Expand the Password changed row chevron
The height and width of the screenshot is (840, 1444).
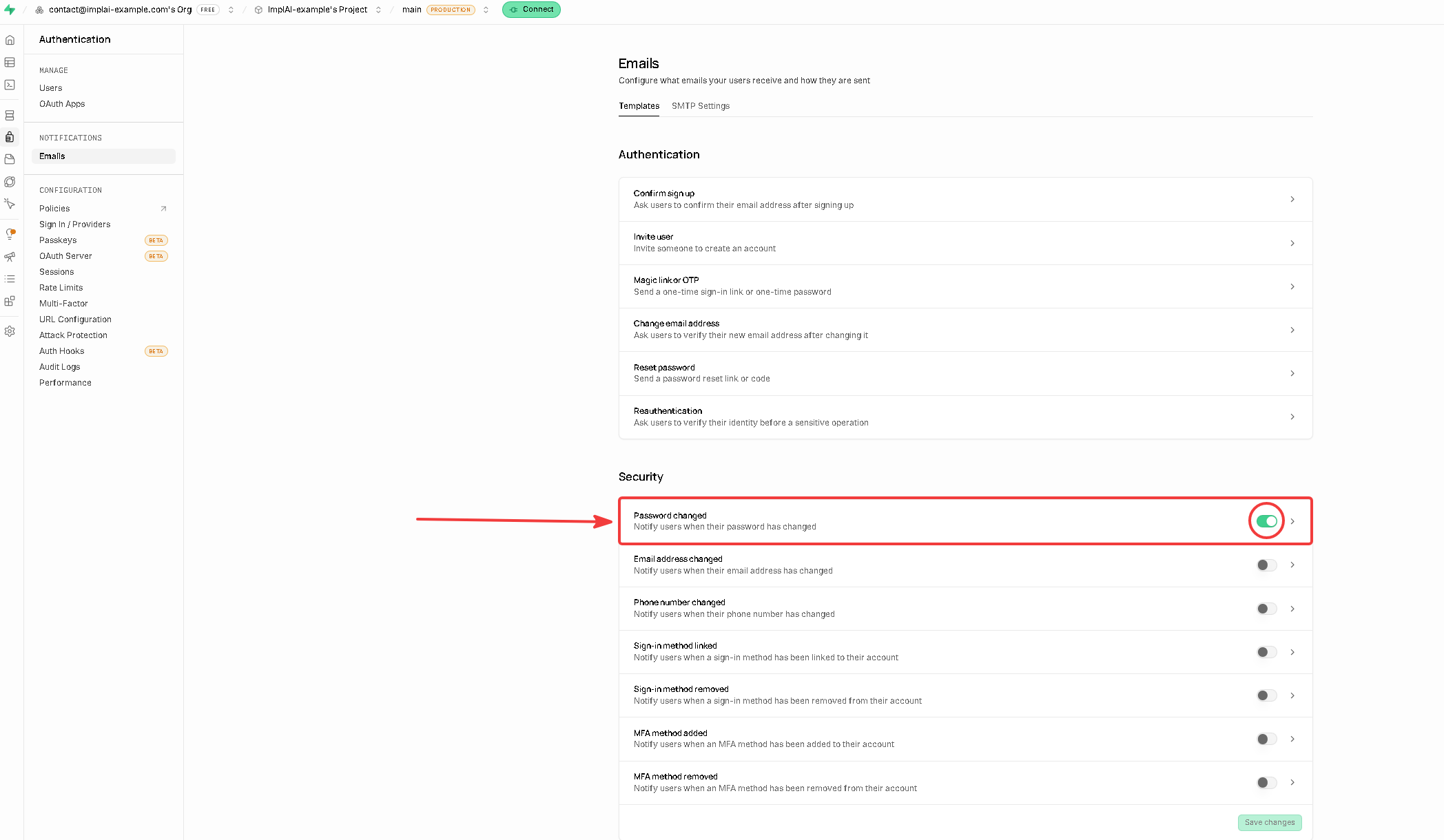click(1292, 521)
